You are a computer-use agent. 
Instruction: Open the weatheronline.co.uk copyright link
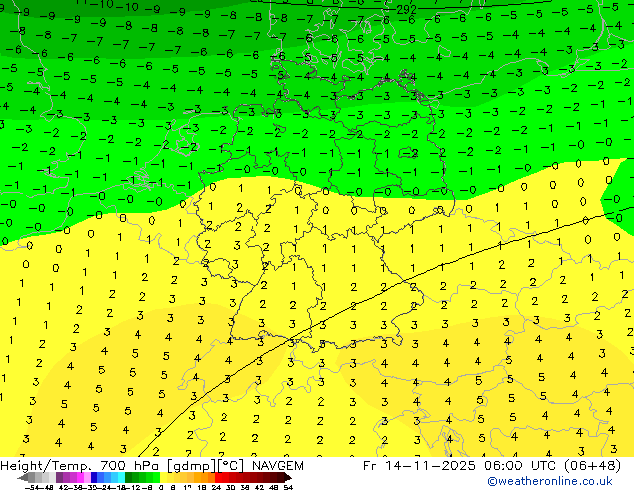coord(550,481)
